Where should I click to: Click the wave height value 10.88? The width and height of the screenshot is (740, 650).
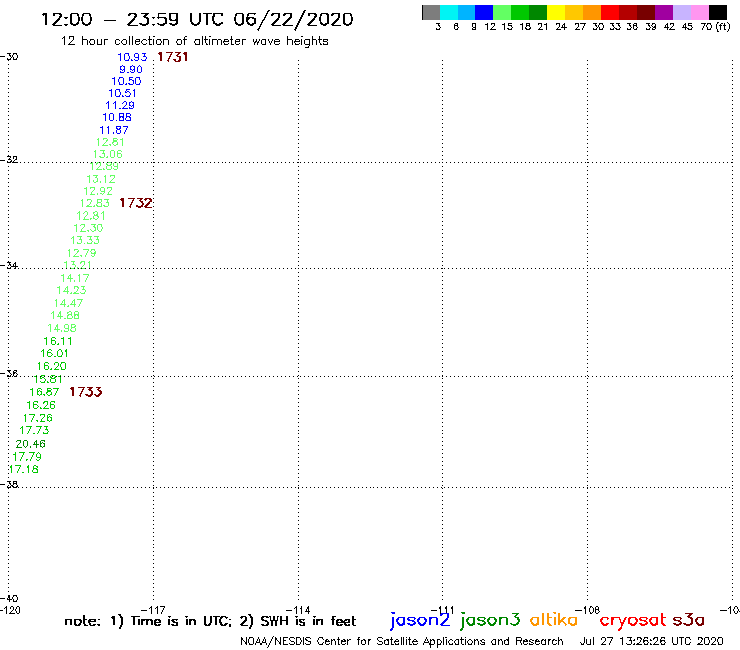117,118
